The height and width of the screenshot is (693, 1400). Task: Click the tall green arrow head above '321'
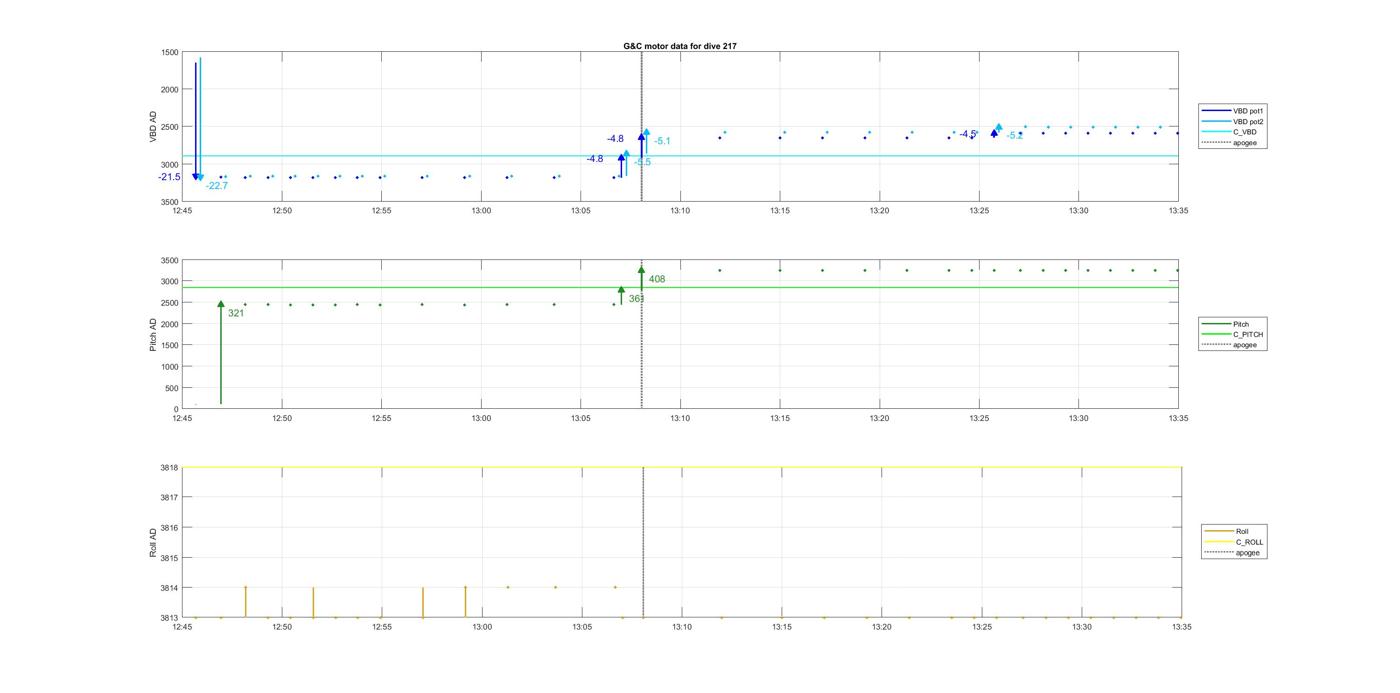(x=221, y=304)
